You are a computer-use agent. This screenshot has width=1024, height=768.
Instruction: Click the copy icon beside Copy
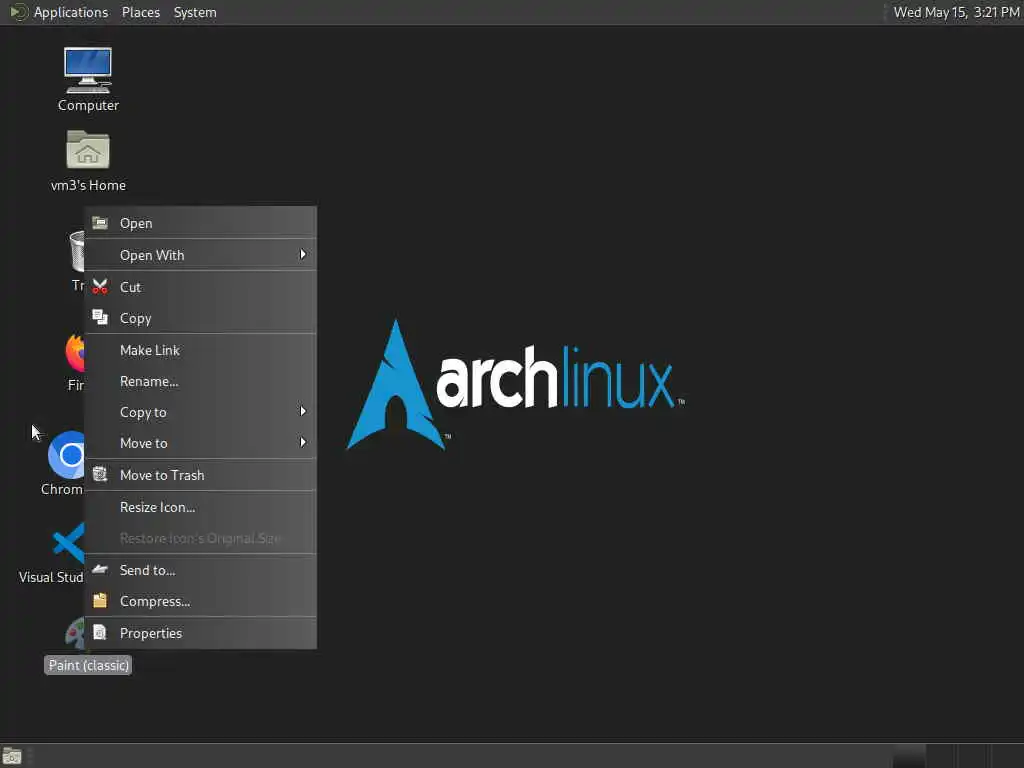pyautogui.click(x=100, y=317)
